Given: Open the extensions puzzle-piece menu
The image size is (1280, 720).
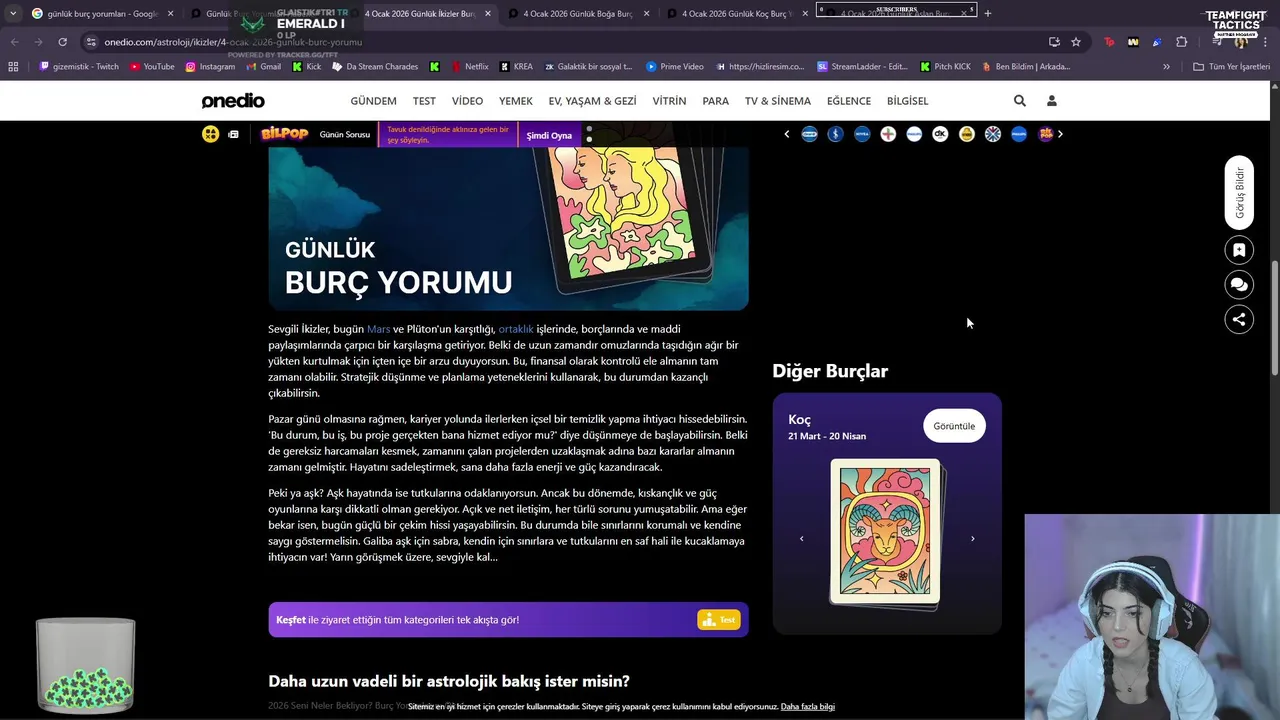Looking at the screenshot, I should click(1181, 42).
